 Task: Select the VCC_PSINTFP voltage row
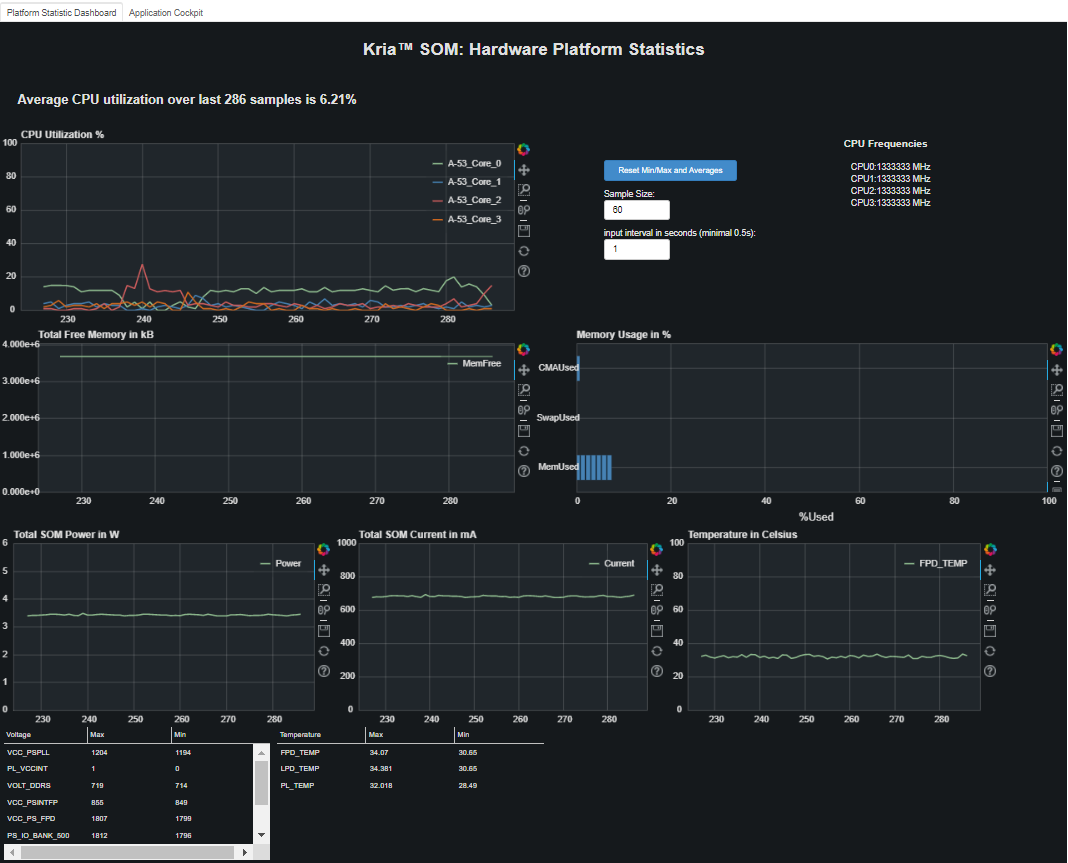[x=129, y=802]
